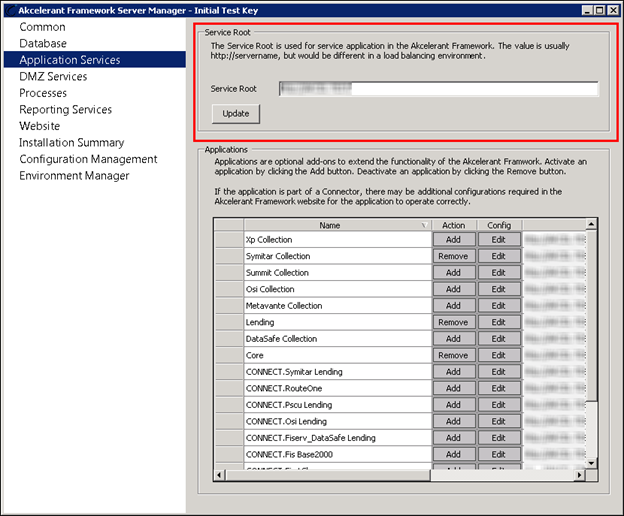Open the Database section
The width and height of the screenshot is (624, 516).
pyautogui.click(x=43, y=43)
